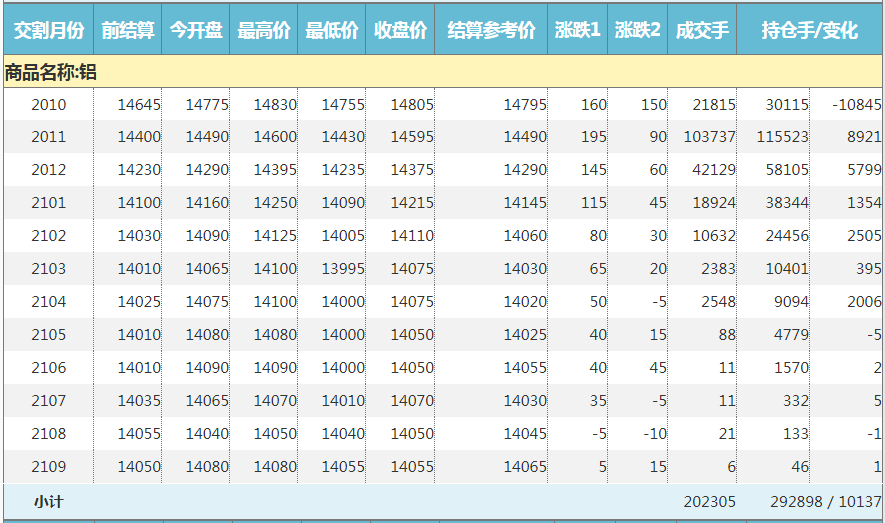
Task: Select the 今开盘 column header
Action: click(x=196, y=30)
